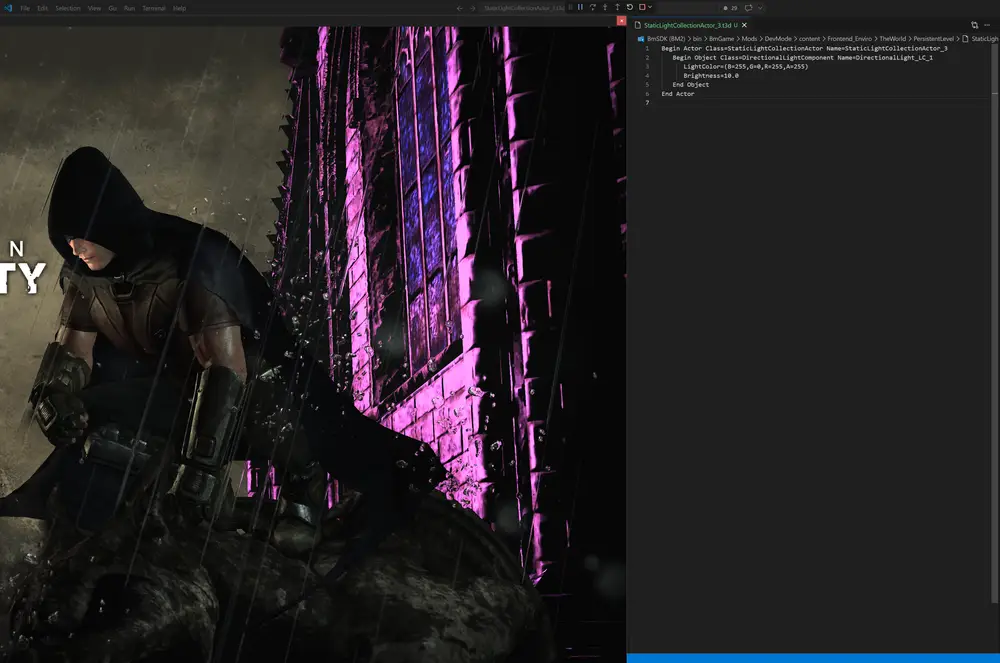
Task: Go forward with the navigation right arrow
Action: [x=473, y=8]
